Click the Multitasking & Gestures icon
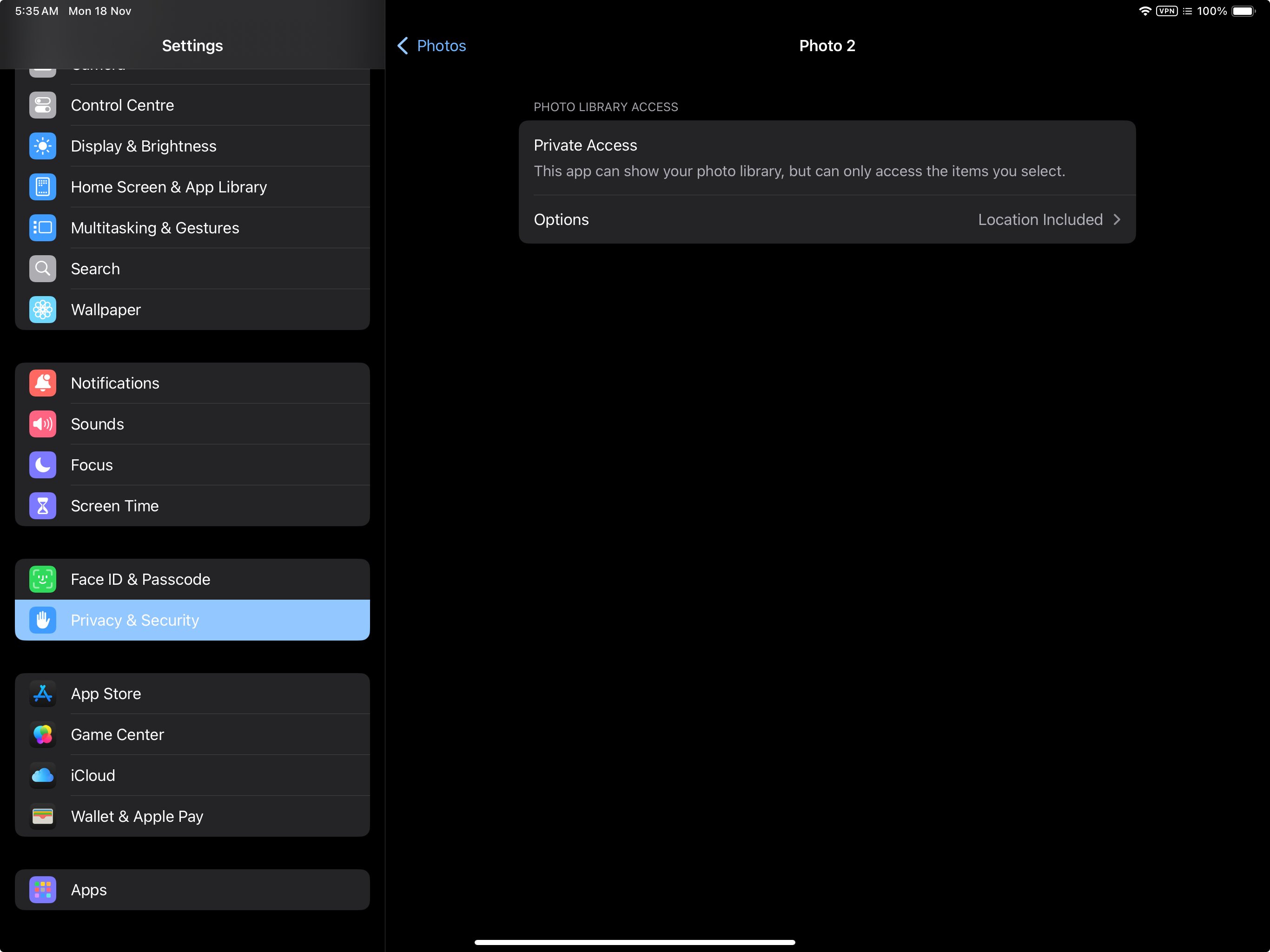Image resolution: width=1270 pixels, height=952 pixels. coord(42,228)
